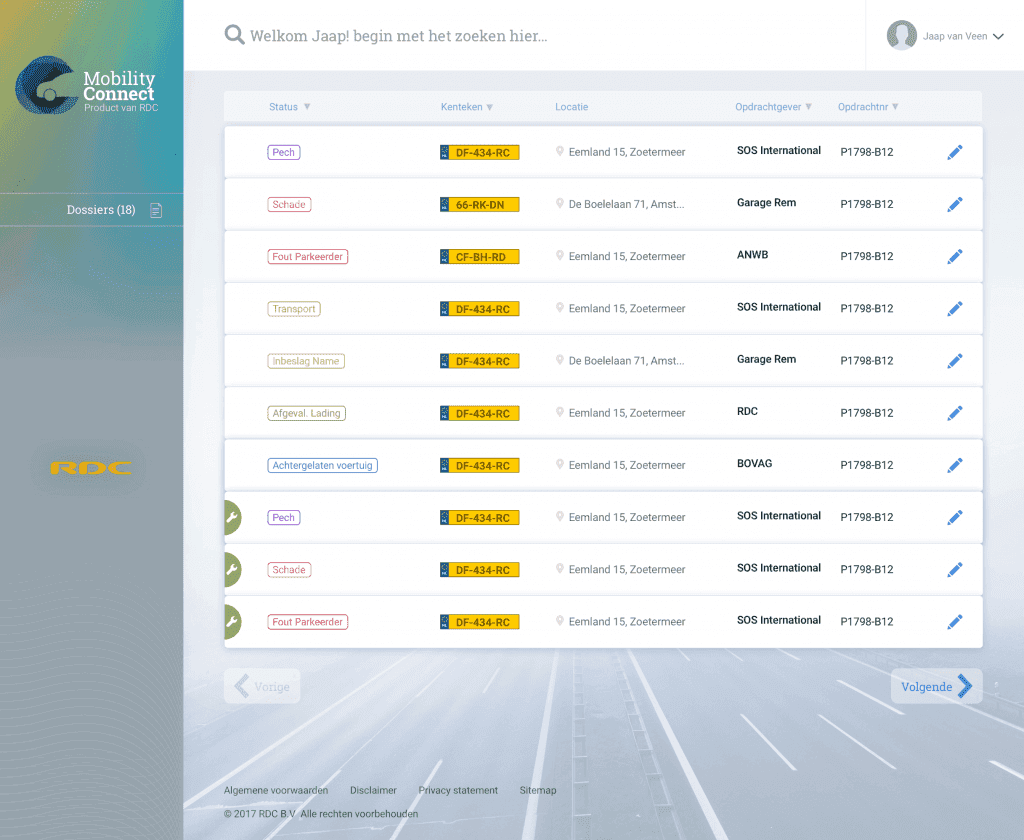Click the Vorige previous page button
Viewport: 1024px width, 840px height.
point(262,686)
